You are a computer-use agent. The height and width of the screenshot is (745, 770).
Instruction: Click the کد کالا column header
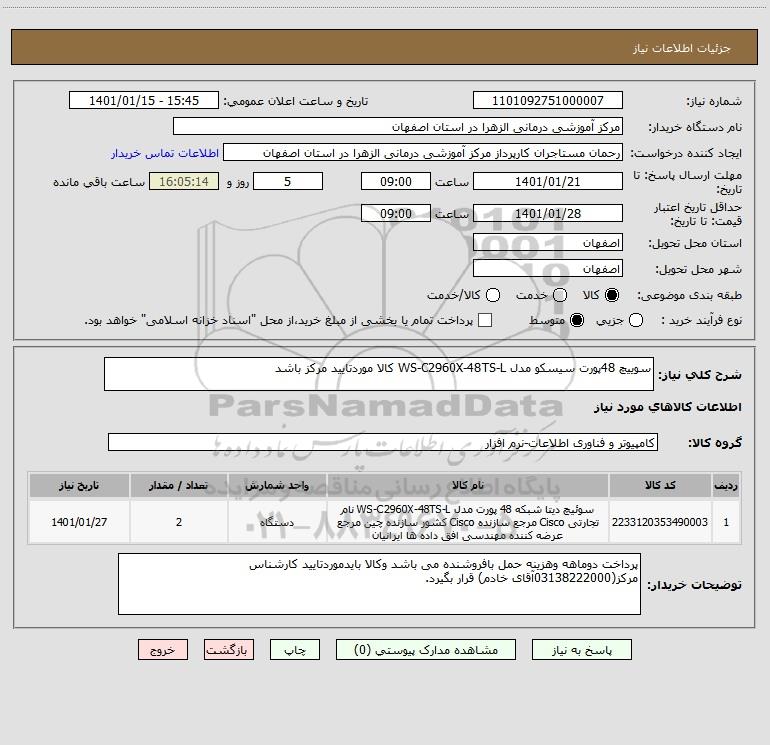coord(660,485)
